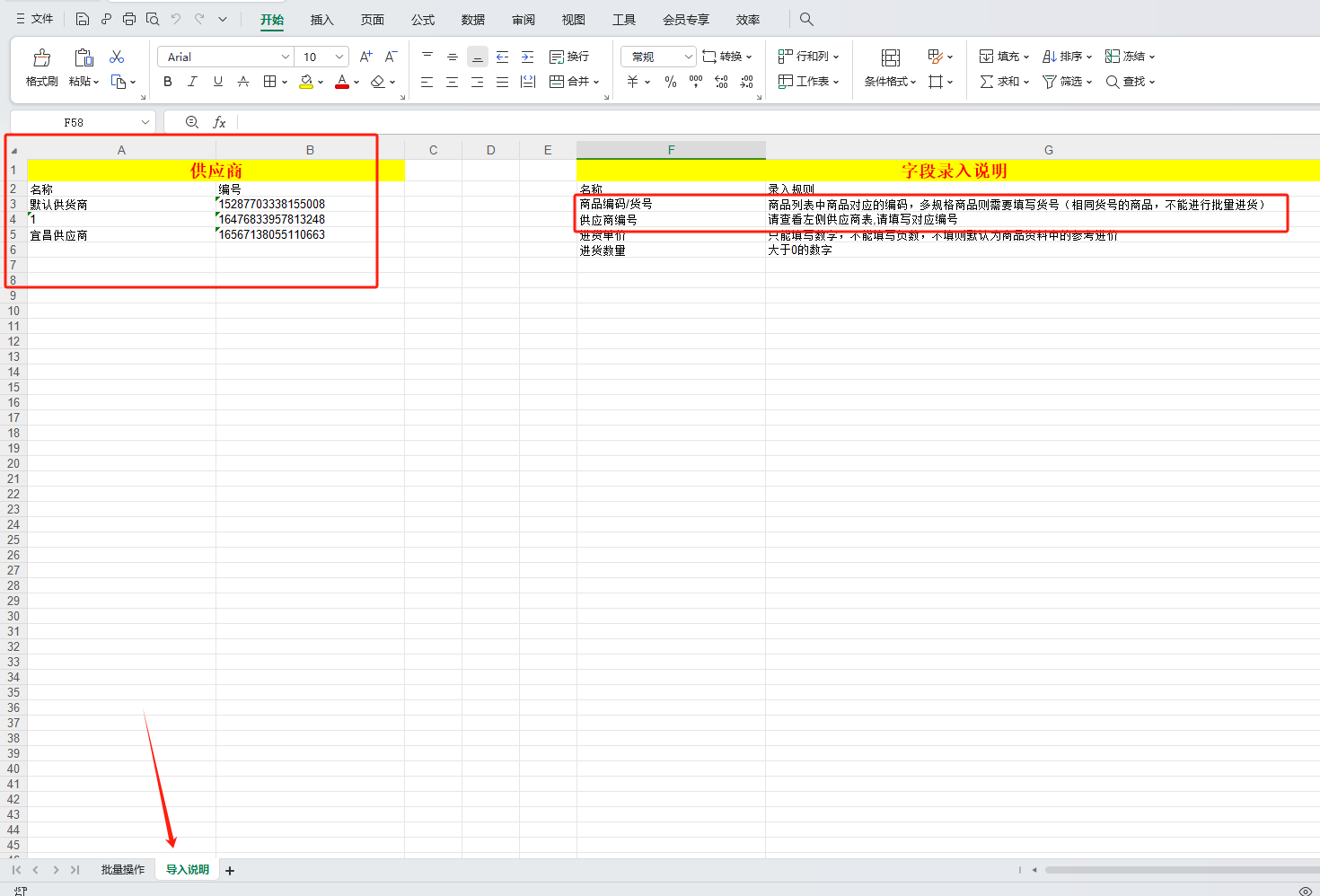Apply the yellow fill color swatch
This screenshot has width=1320, height=896.
coord(306,82)
